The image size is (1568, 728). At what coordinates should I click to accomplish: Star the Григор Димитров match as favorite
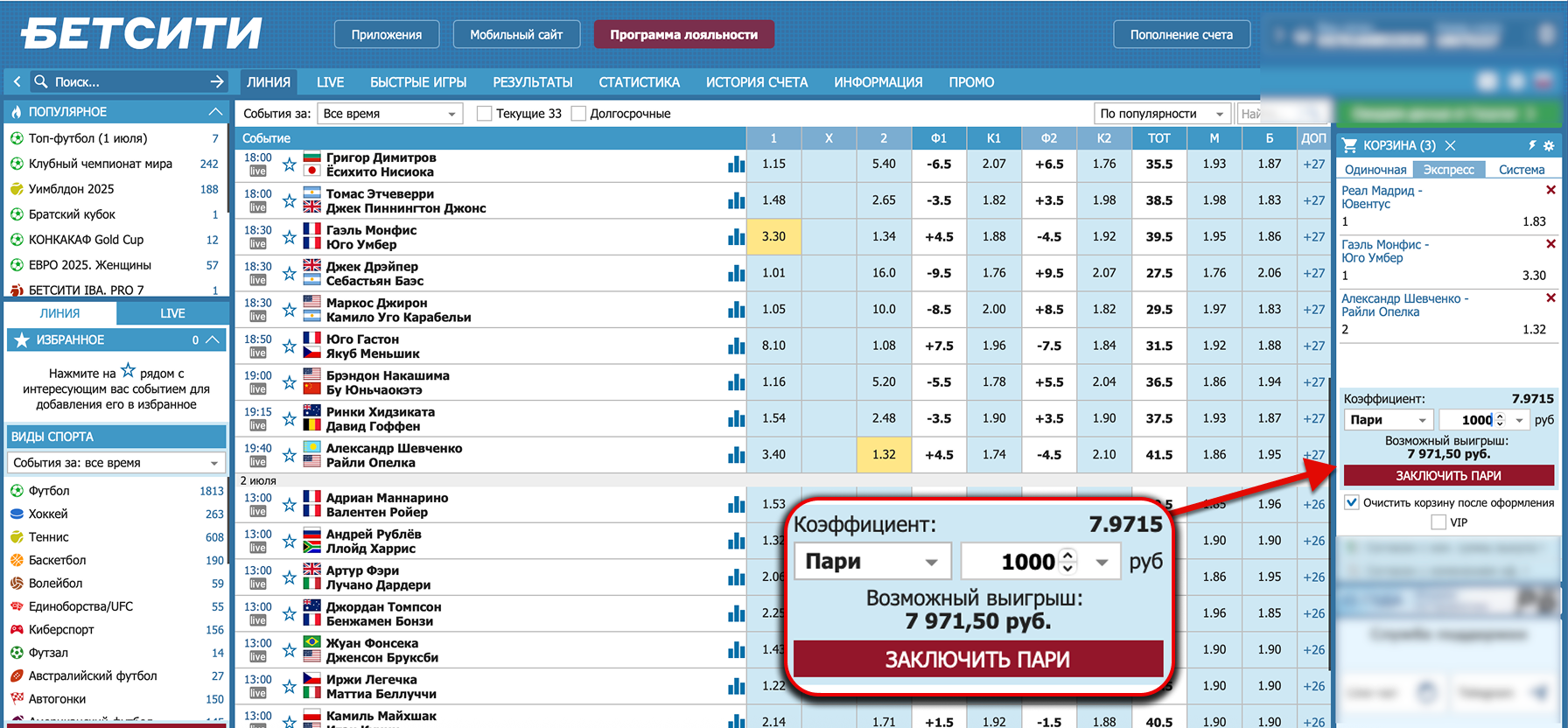[x=290, y=164]
